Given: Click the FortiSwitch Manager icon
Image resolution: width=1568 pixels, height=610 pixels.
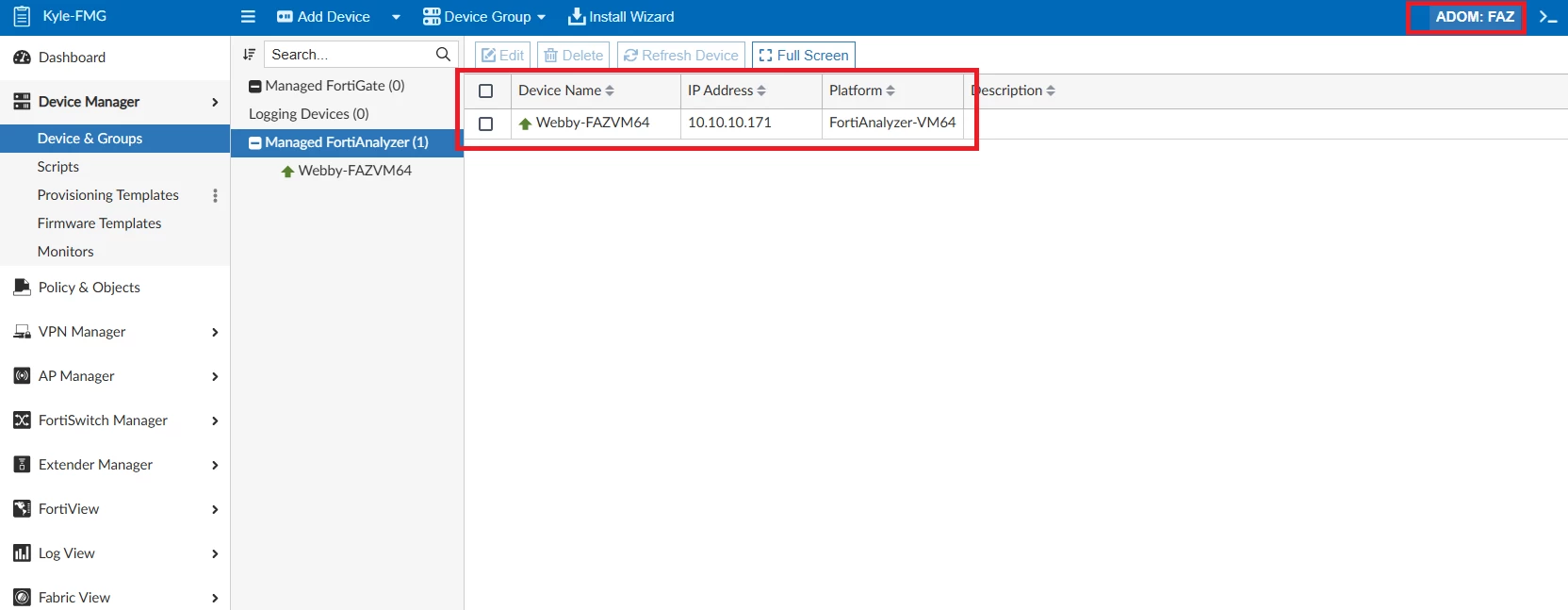Looking at the screenshot, I should point(22,420).
